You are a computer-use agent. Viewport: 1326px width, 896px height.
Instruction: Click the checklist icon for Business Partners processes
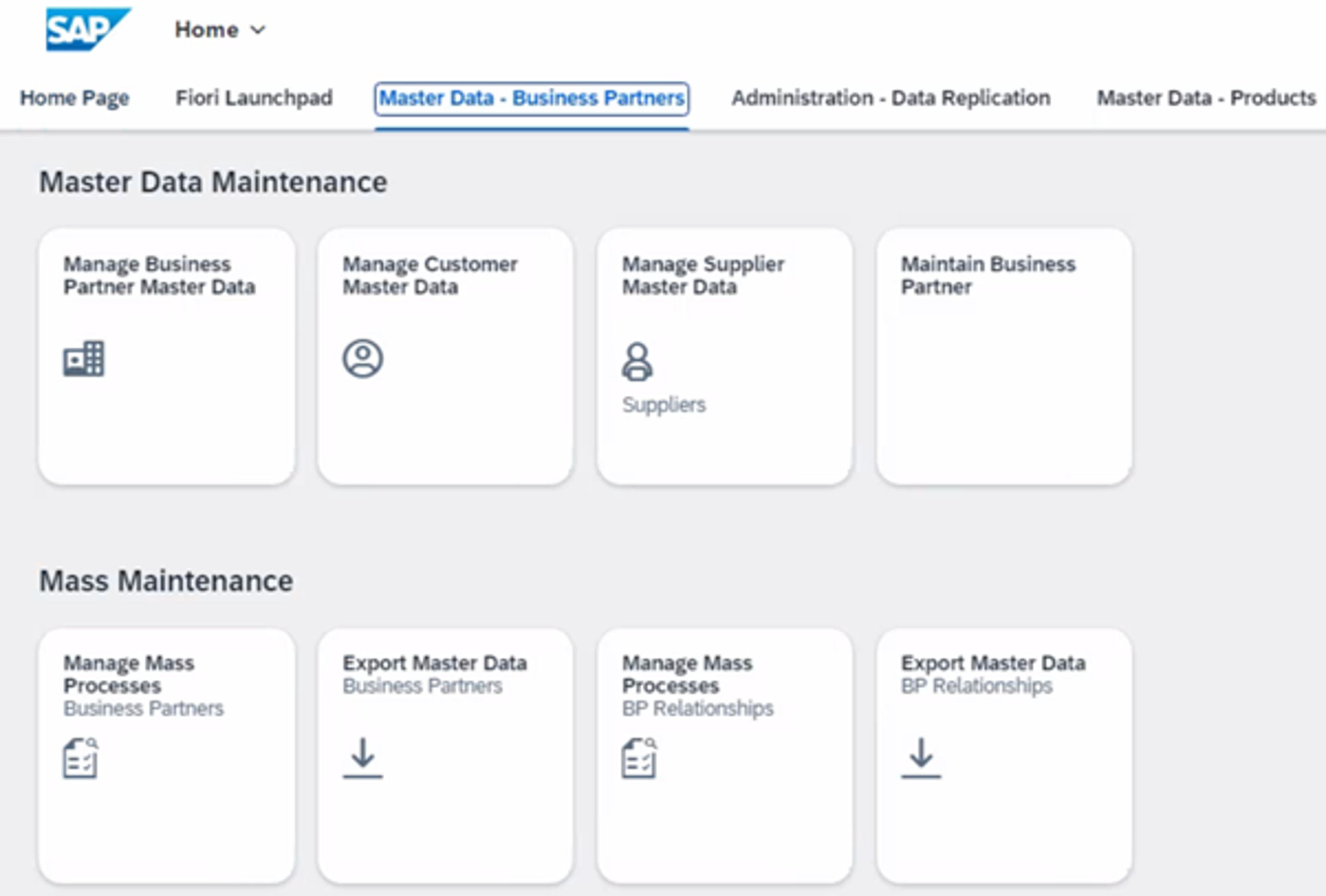(x=81, y=757)
